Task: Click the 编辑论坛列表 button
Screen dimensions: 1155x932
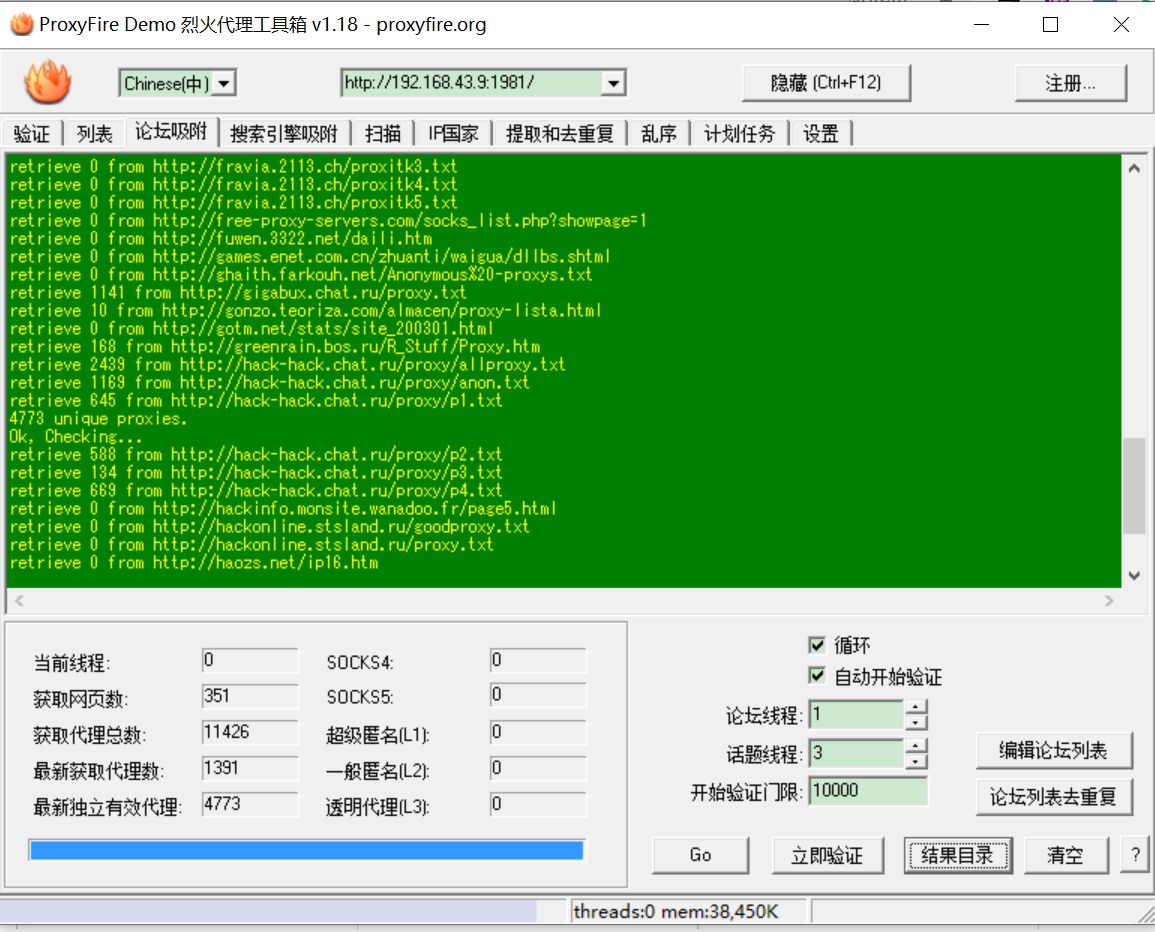Action: click(1053, 751)
